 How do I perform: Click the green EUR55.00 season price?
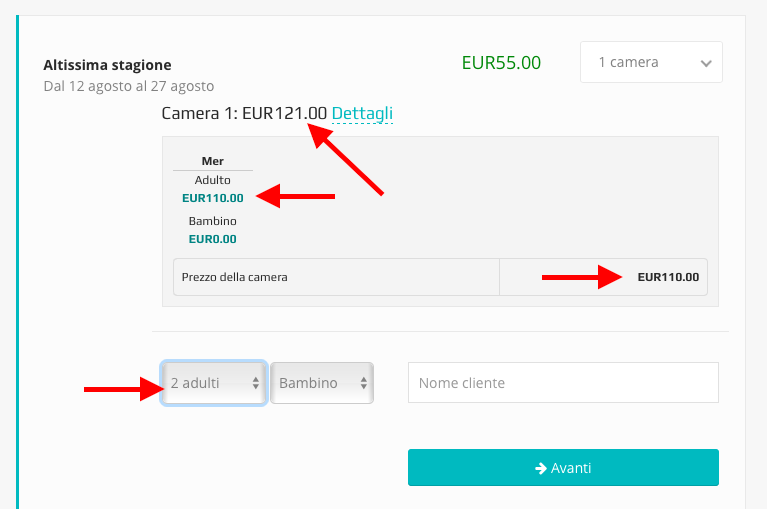click(501, 62)
